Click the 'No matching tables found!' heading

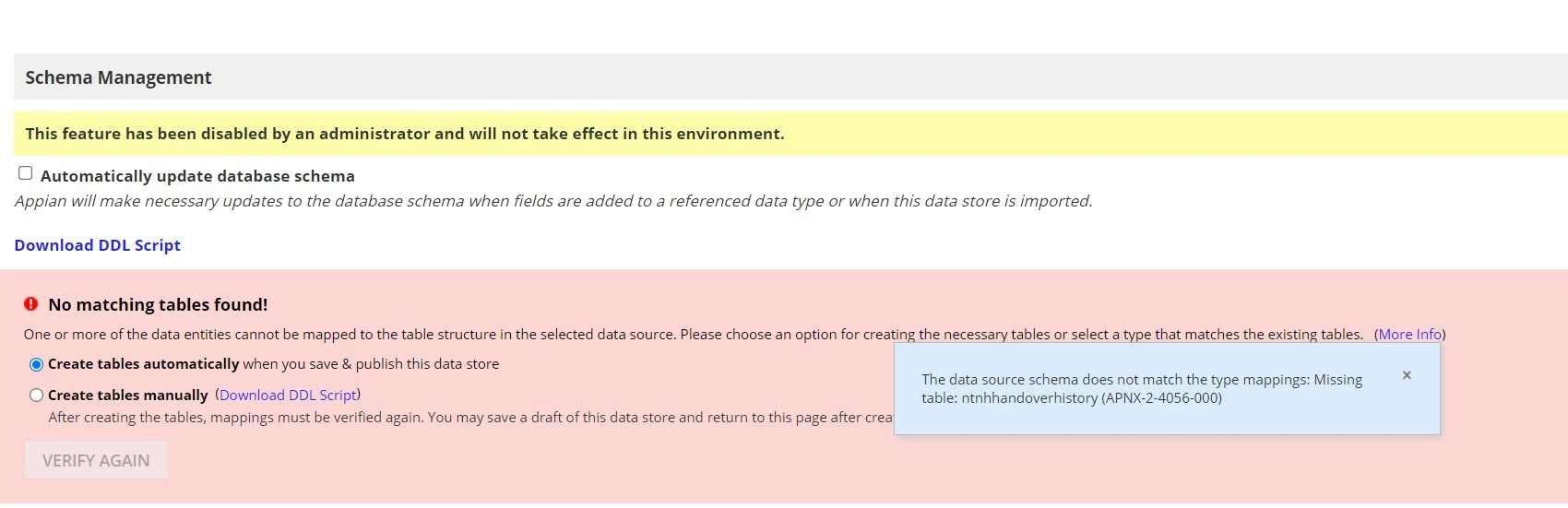(x=158, y=305)
